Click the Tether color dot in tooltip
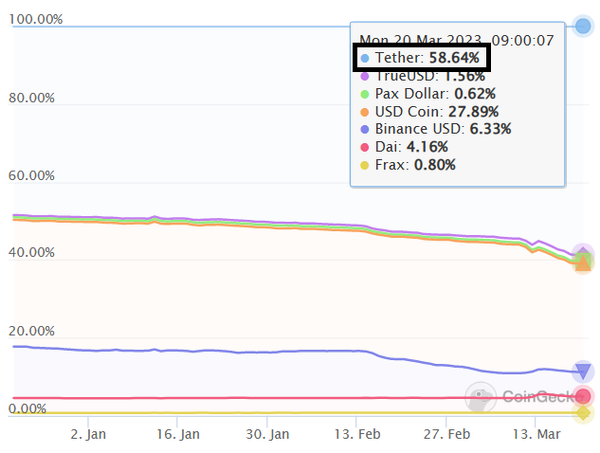The image size is (600, 453). pyautogui.click(x=365, y=58)
